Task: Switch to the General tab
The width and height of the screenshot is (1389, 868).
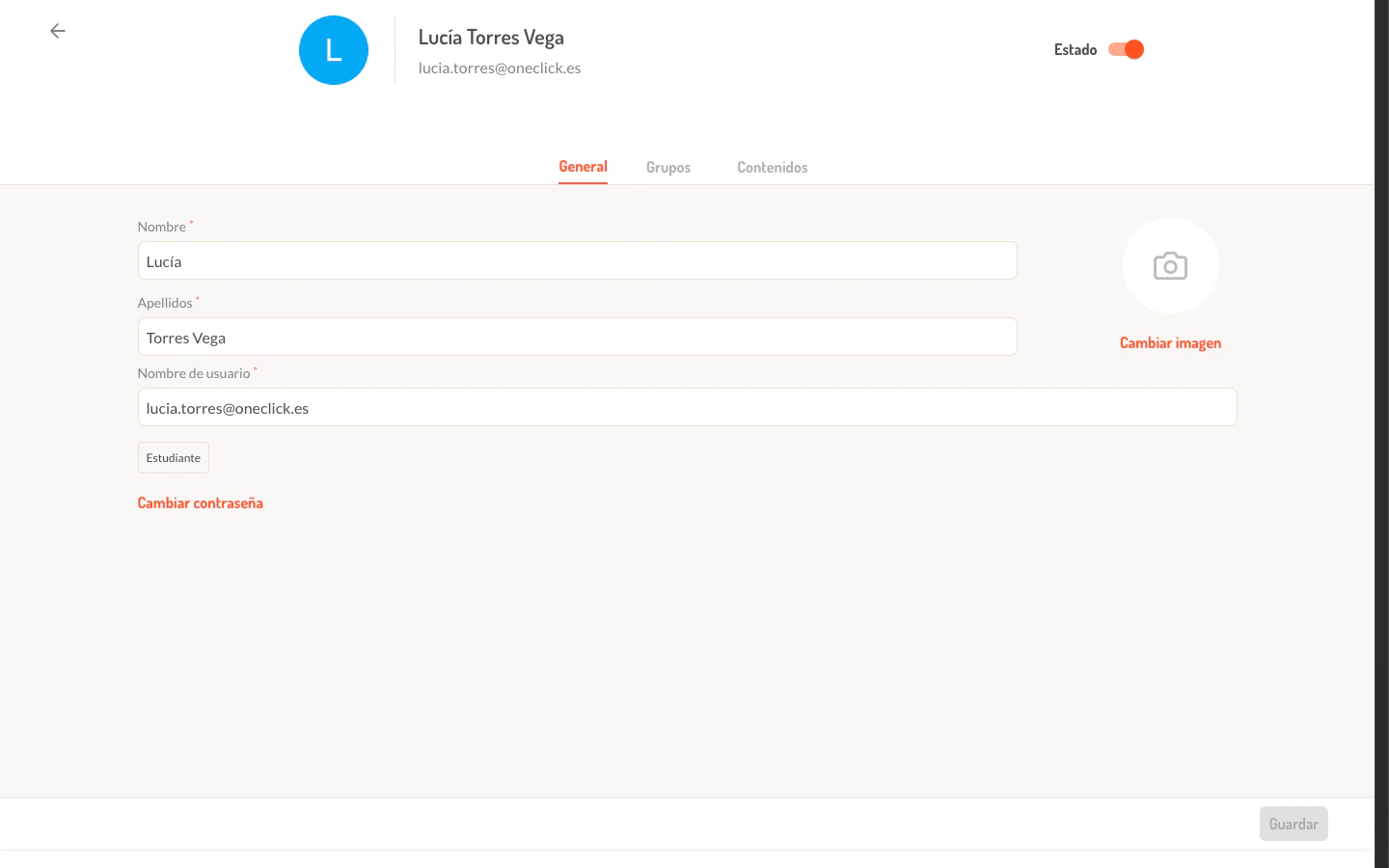Action: click(583, 167)
